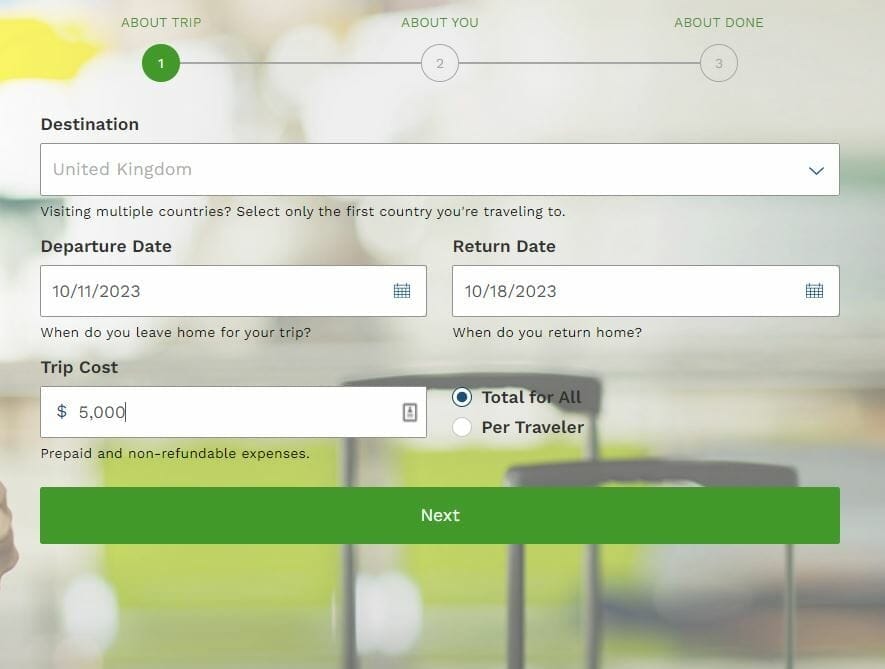Open the Departure Date calendar icon
This screenshot has height=669, width=885.
click(x=402, y=291)
